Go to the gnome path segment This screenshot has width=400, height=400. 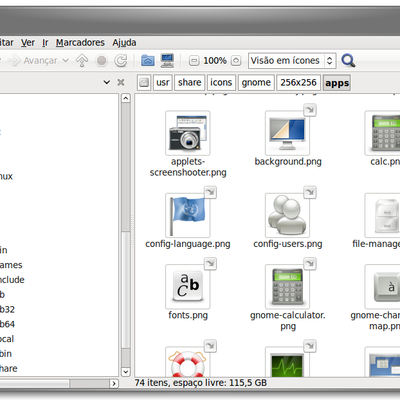[256, 82]
